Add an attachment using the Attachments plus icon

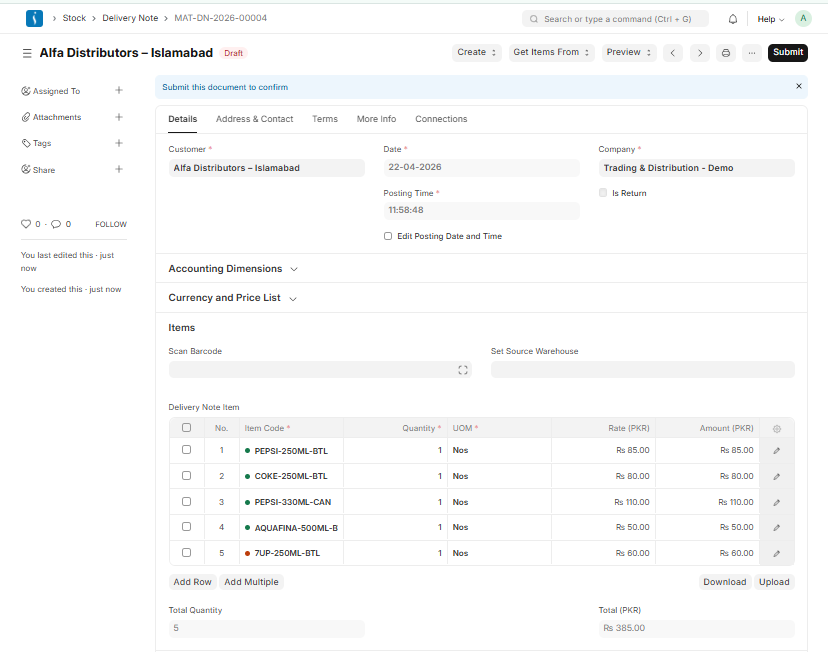(x=119, y=116)
